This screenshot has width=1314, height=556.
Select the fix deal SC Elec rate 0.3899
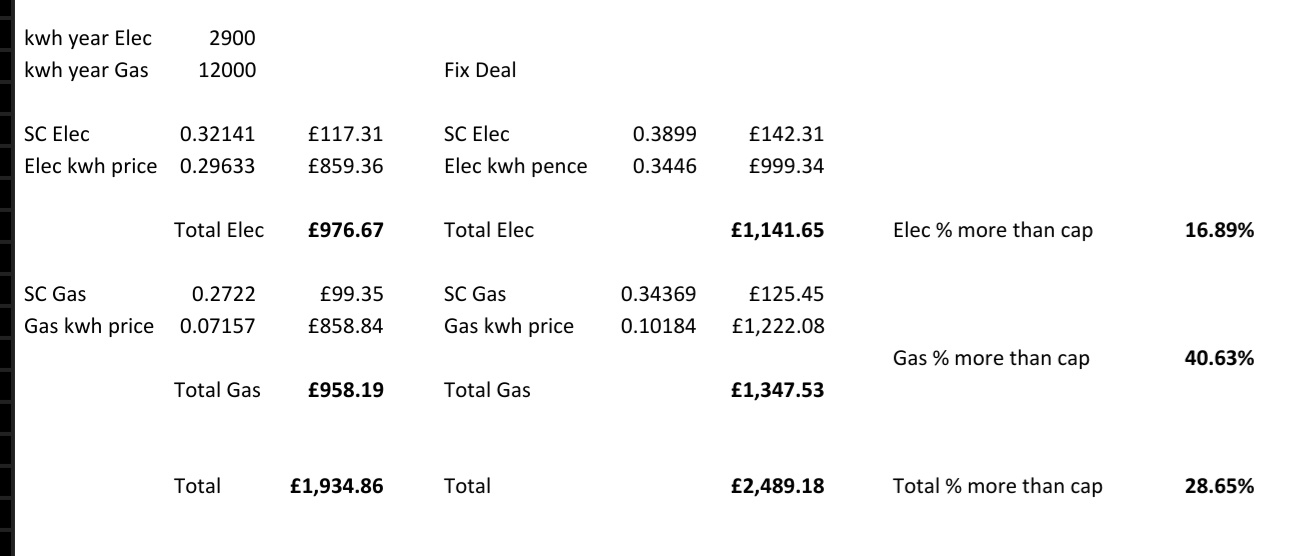point(665,134)
